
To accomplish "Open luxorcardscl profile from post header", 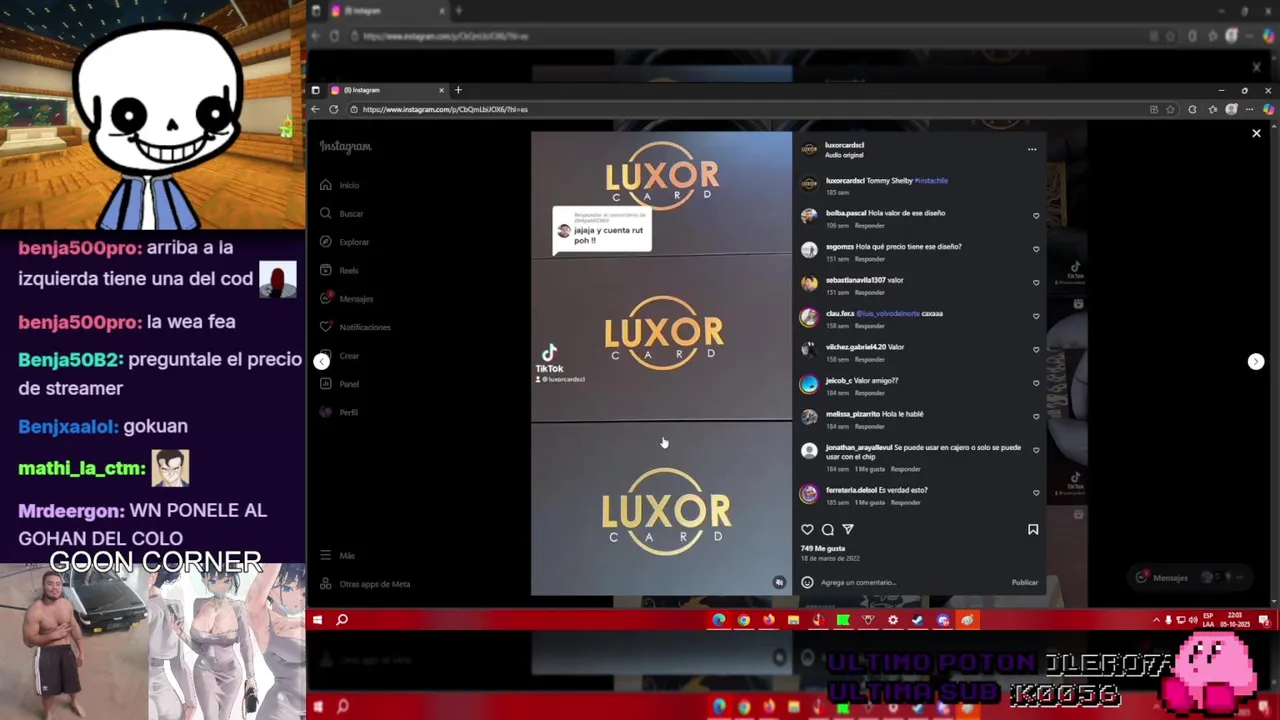I will tap(844, 145).
